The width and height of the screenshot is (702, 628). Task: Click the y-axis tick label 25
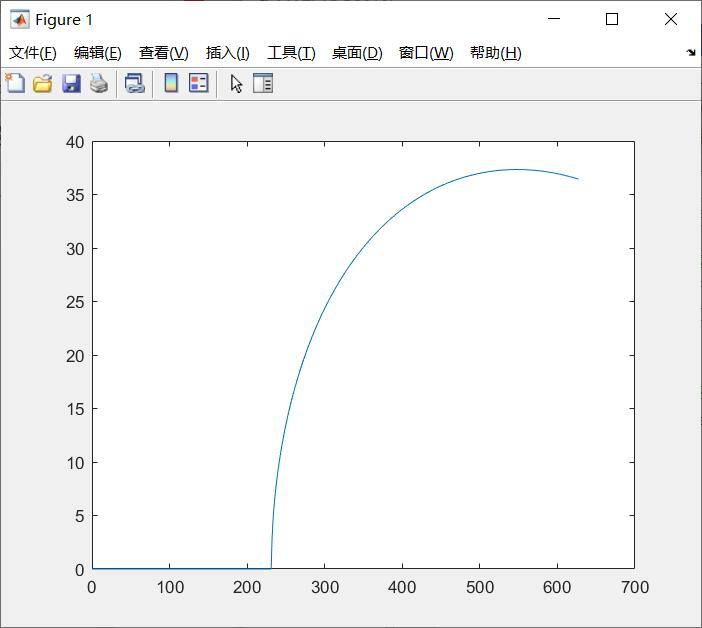[75, 303]
